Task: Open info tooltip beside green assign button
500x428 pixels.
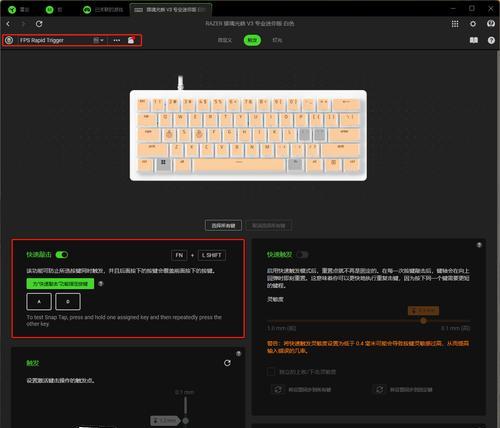Action: (x=101, y=284)
